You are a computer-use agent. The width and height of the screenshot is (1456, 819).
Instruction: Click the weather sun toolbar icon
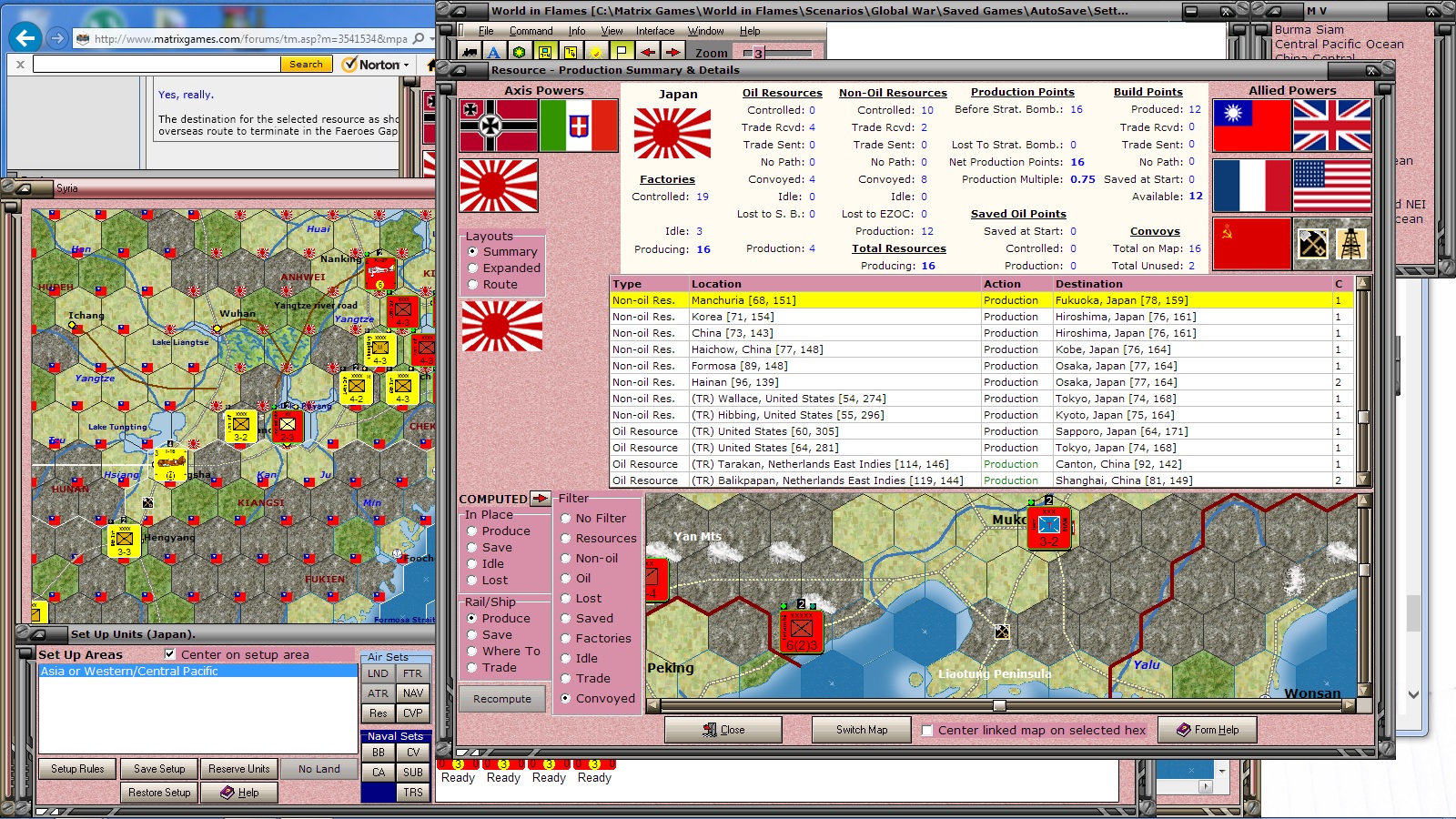point(595,52)
